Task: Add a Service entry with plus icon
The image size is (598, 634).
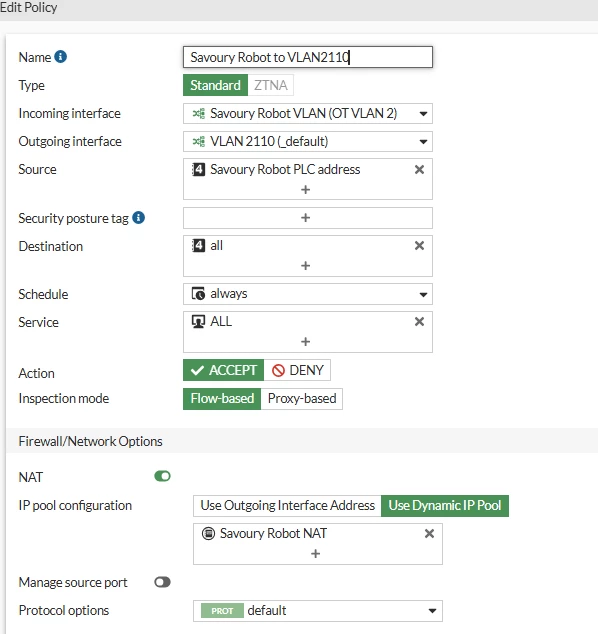Action: coord(306,341)
